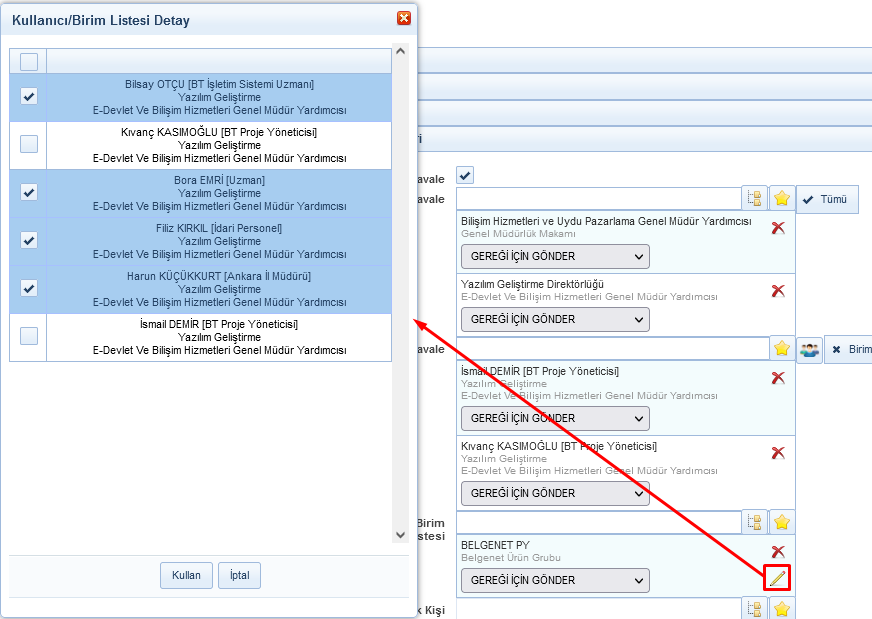The image size is (872, 619).
Task: Open the unit tree icon in top havale row
Action: point(755,199)
